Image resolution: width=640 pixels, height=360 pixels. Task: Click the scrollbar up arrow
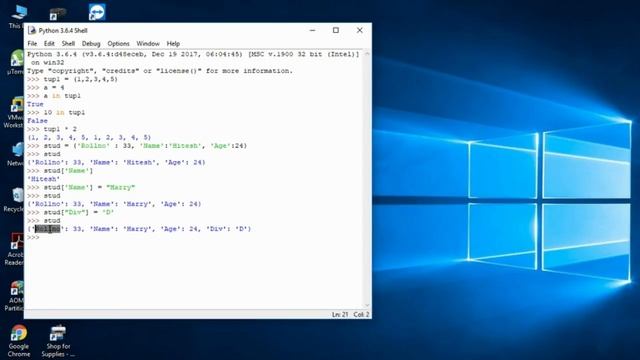pos(367,54)
